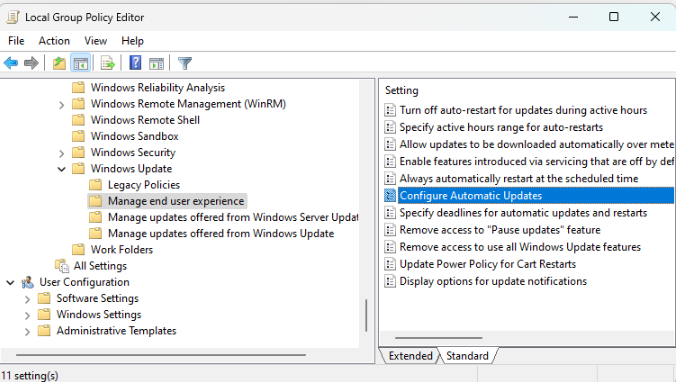Switch to the Standard tab
680x382 pixels.
click(x=467, y=356)
